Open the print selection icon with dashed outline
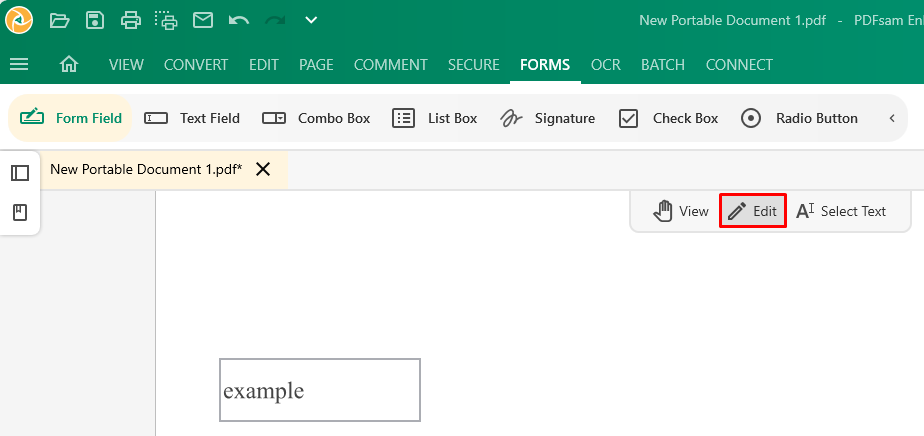Image resolution: width=924 pixels, height=436 pixels. click(167, 21)
